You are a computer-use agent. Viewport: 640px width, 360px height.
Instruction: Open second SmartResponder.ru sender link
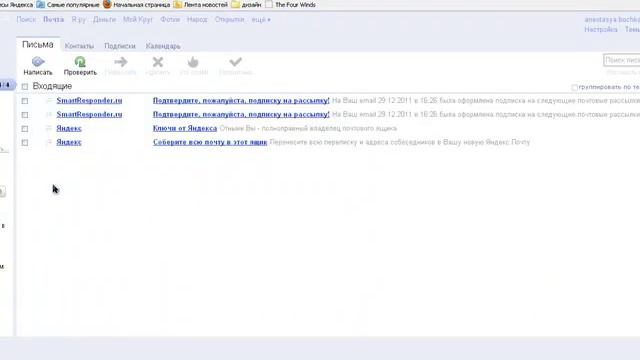(89, 114)
